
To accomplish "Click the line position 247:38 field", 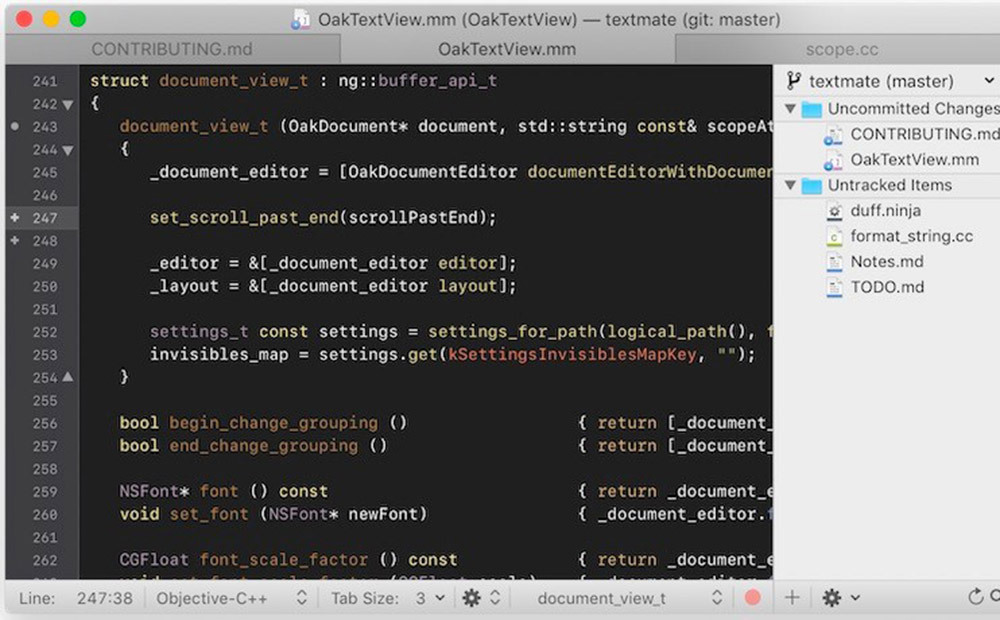I will pyautogui.click(x=105, y=598).
